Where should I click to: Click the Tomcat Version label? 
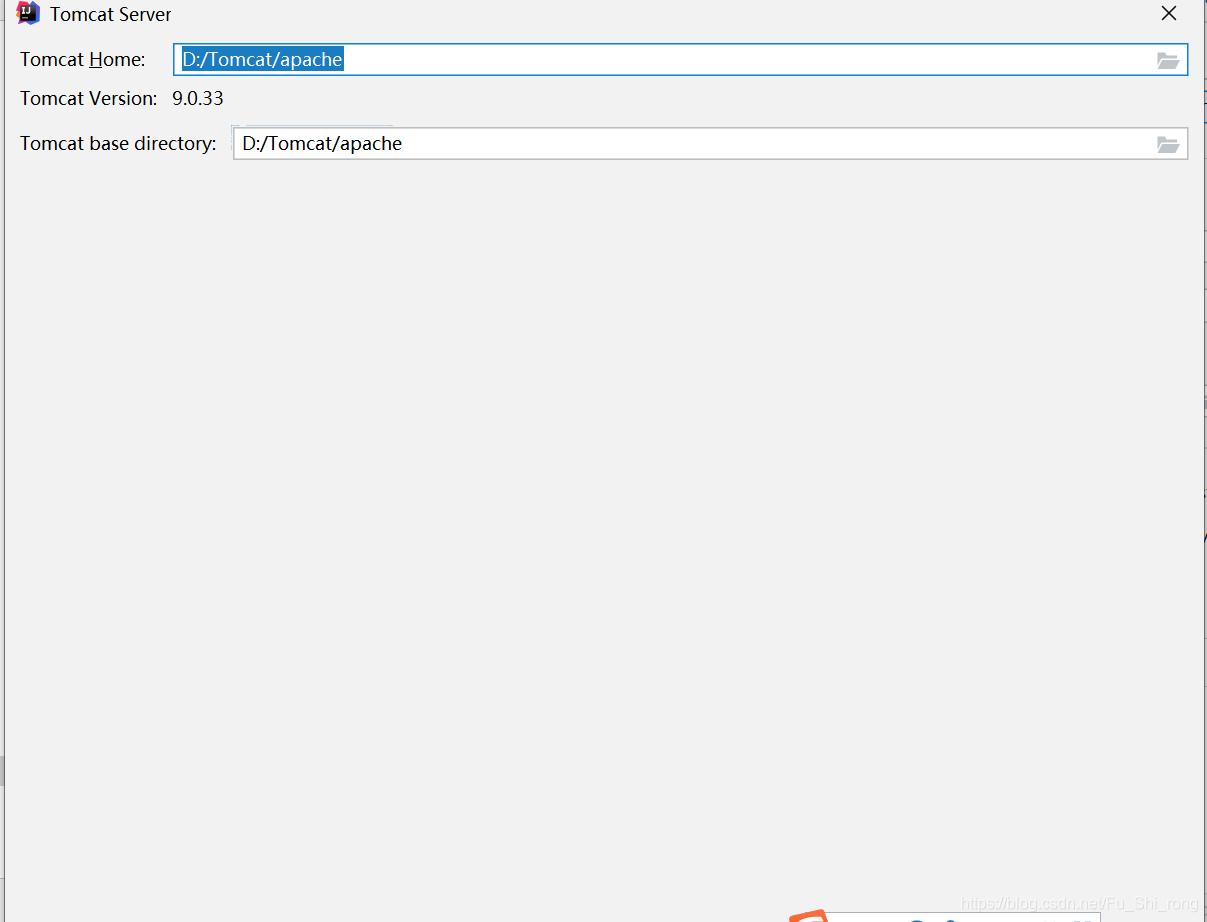point(89,99)
